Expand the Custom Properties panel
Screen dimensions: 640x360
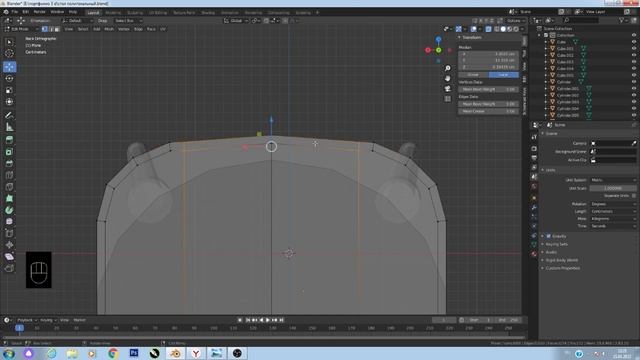[562, 268]
